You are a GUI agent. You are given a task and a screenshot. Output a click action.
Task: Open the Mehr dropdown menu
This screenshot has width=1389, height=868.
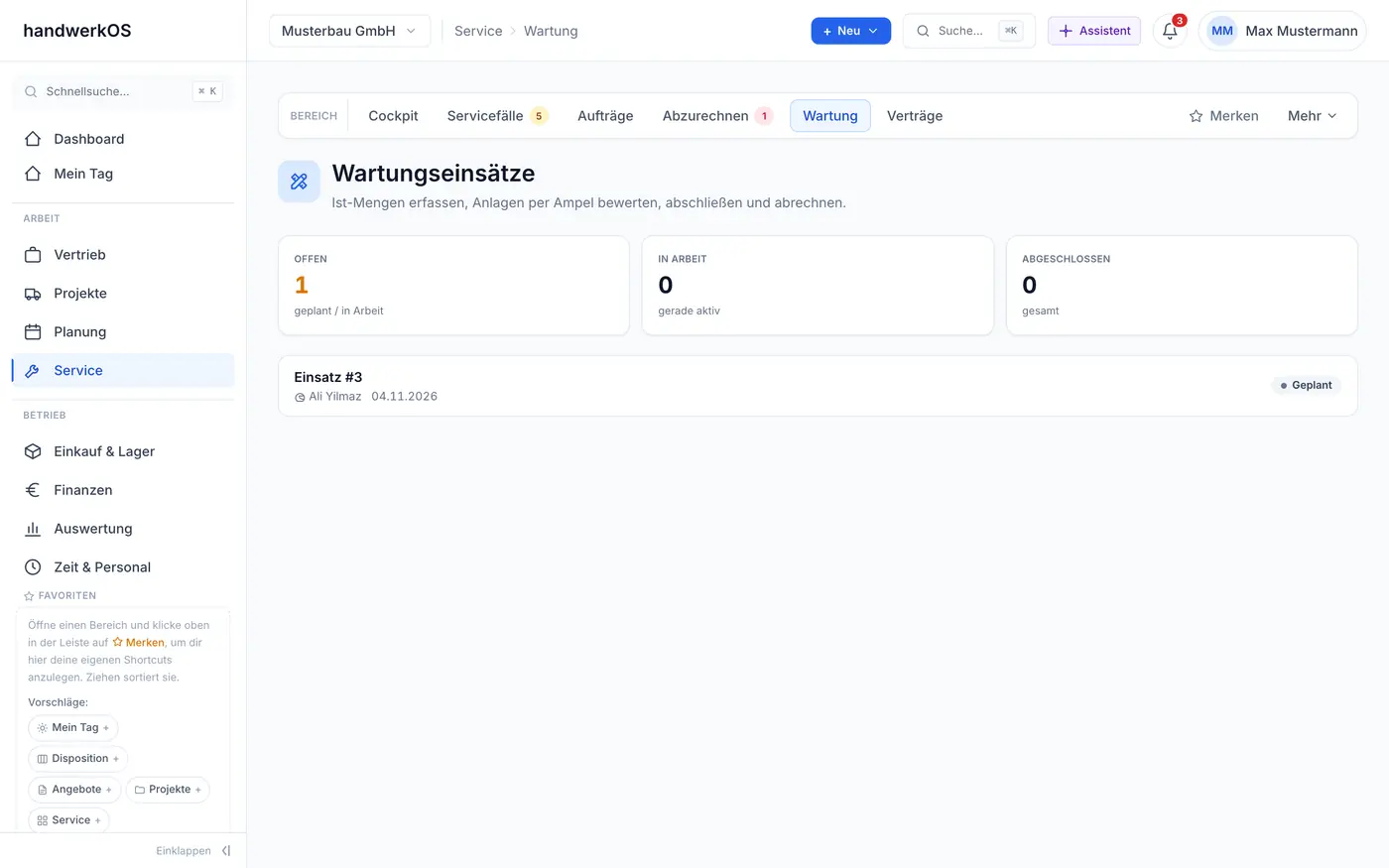tap(1312, 116)
